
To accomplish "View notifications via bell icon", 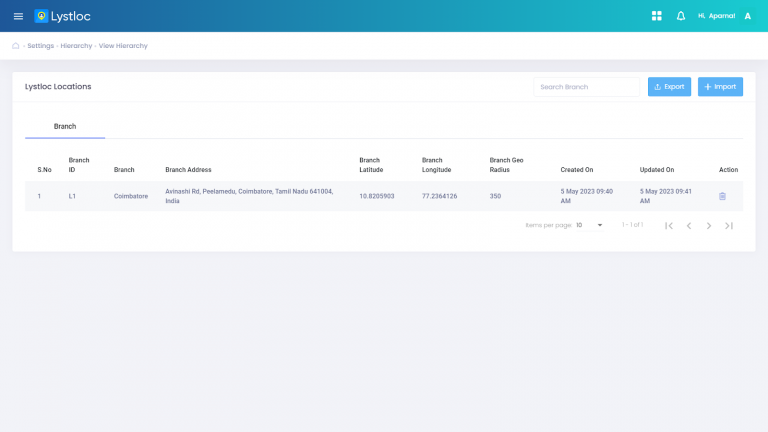I will click(681, 16).
